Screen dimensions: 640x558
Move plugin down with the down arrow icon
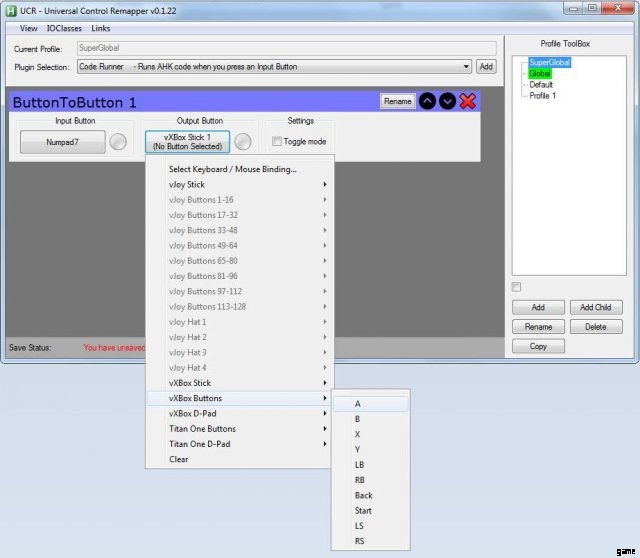447,101
